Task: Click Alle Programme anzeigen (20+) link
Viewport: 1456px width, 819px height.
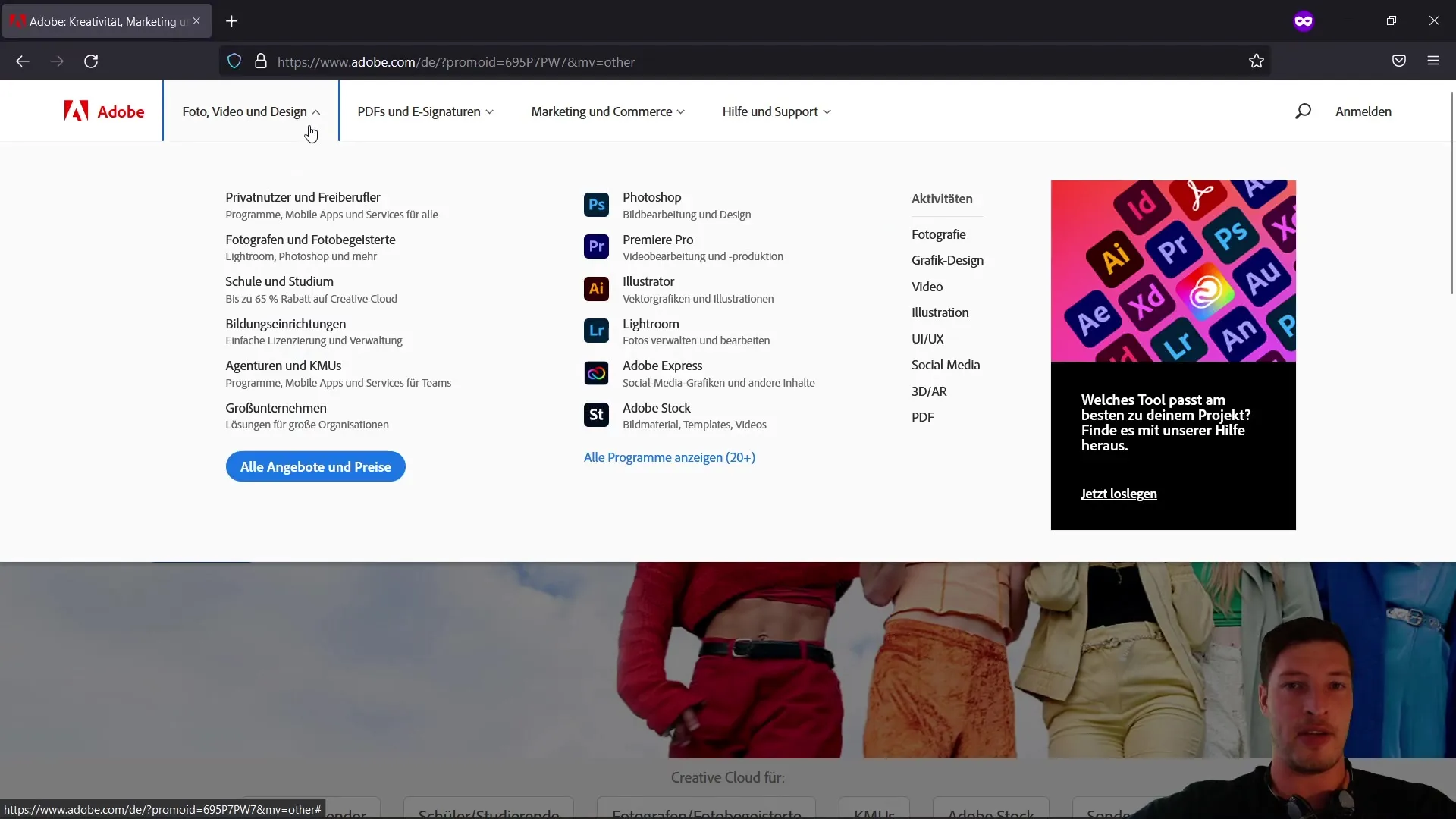Action: [670, 457]
